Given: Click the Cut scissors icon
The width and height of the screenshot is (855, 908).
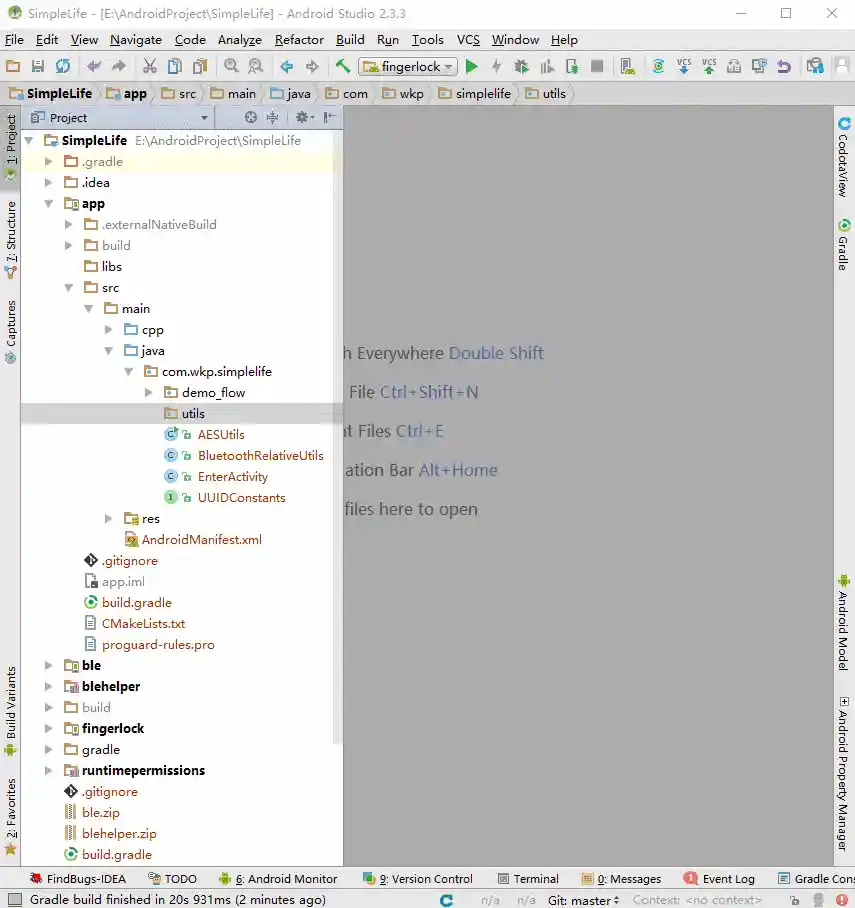Looking at the screenshot, I should [x=149, y=67].
